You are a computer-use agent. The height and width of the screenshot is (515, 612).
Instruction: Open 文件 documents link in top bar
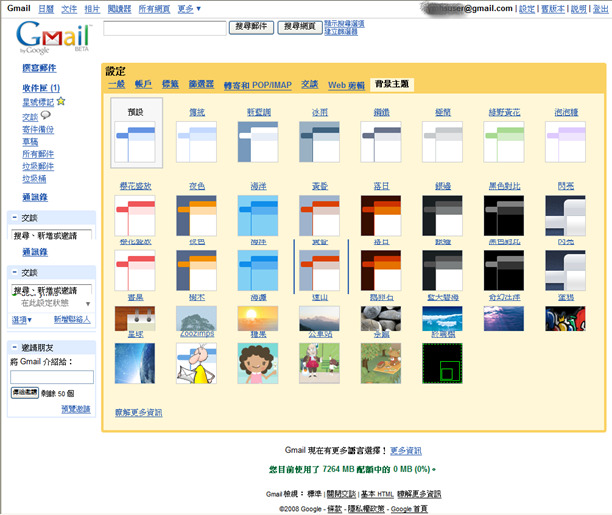pos(69,9)
